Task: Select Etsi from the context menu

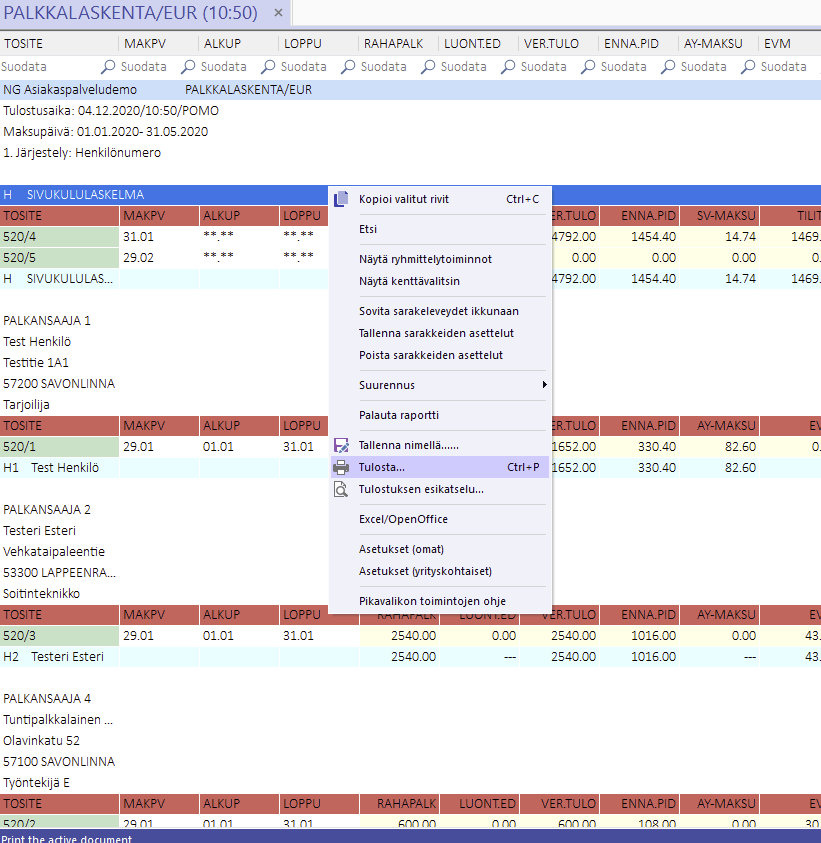Action: tap(368, 229)
